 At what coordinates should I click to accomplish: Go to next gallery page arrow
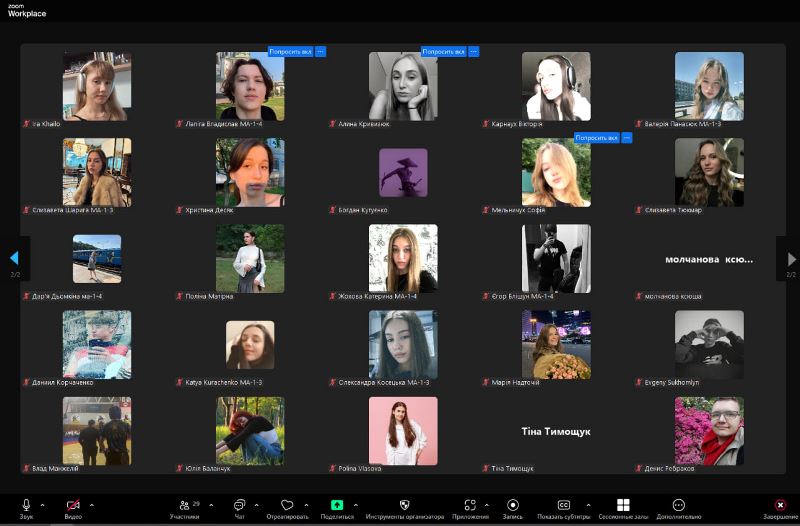coord(791,259)
